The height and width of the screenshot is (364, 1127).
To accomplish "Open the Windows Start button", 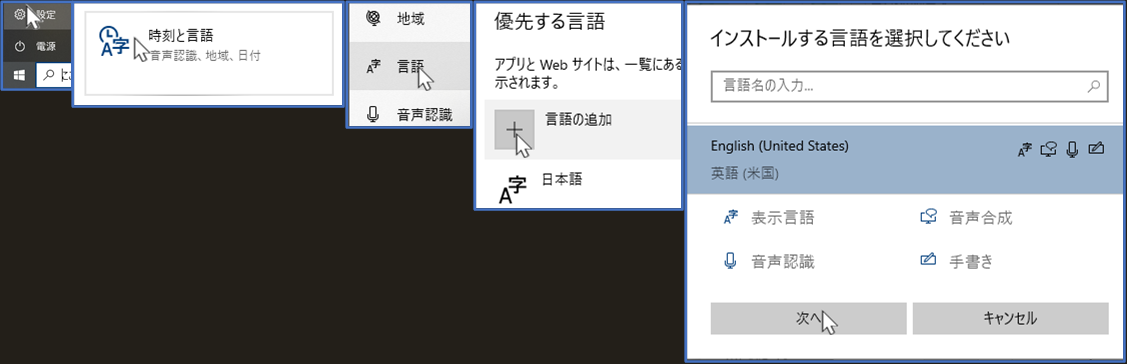I will (19, 74).
